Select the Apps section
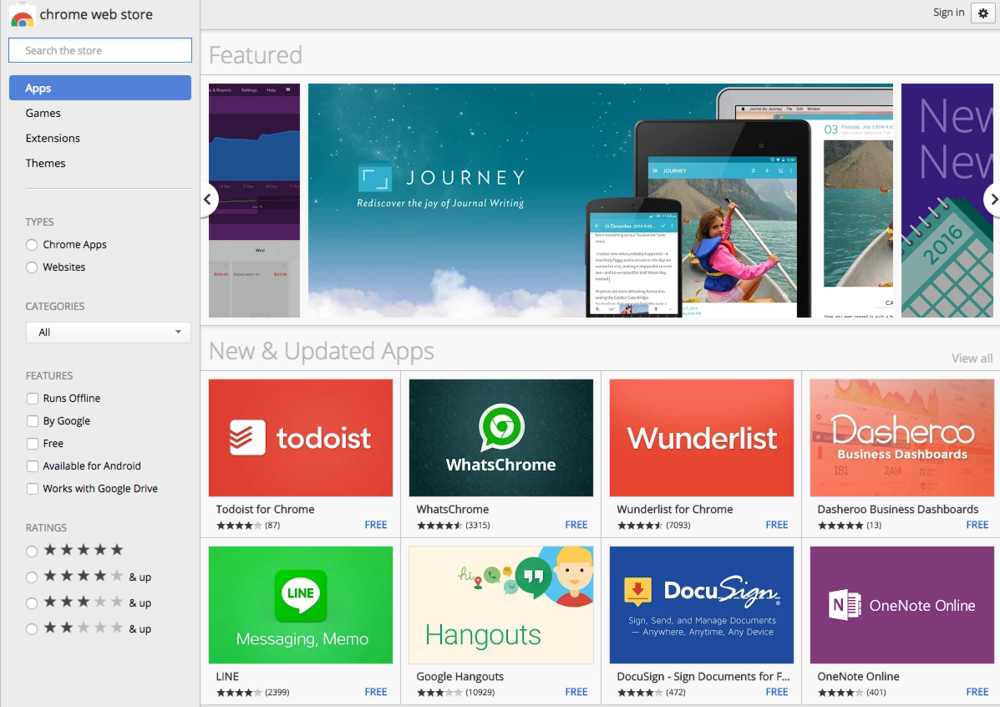Image resolution: width=1000 pixels, height=707 pixels. [x=100, y=88]
